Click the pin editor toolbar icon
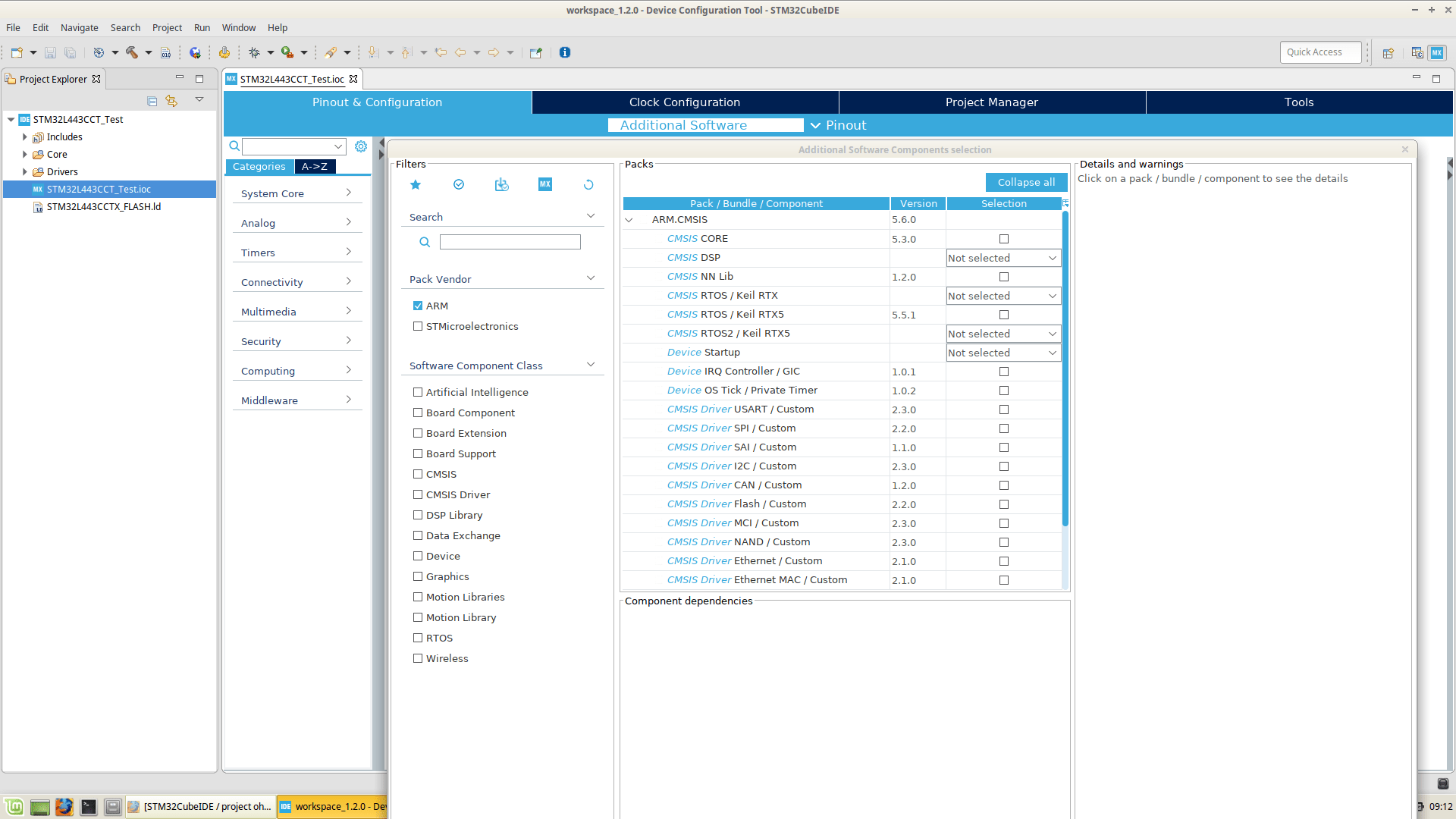The width and height of the screenshot is (1456, 819). pos(536,52)
